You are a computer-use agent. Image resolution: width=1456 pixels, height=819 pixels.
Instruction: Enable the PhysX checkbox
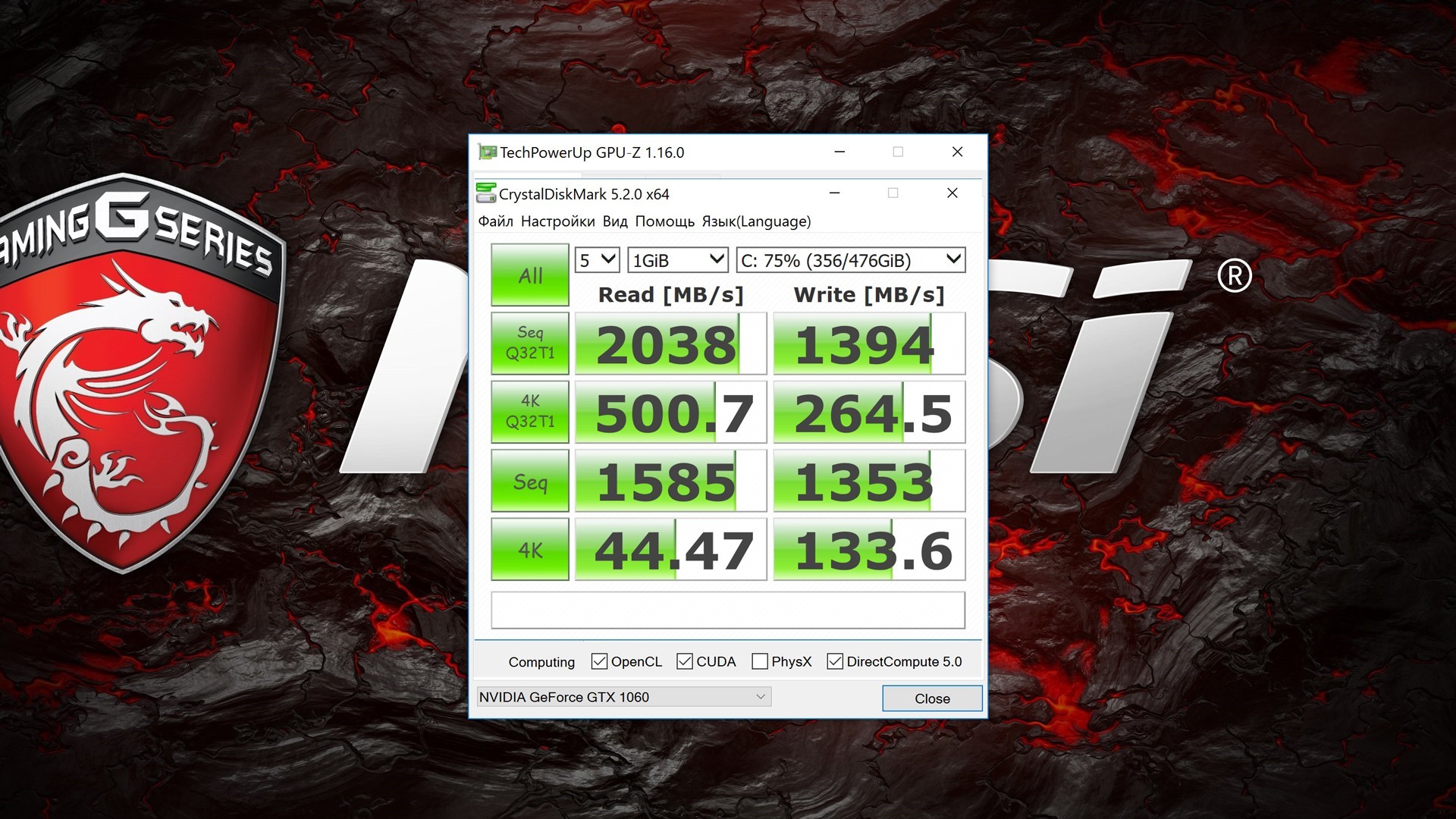click(x=760, y=661)
